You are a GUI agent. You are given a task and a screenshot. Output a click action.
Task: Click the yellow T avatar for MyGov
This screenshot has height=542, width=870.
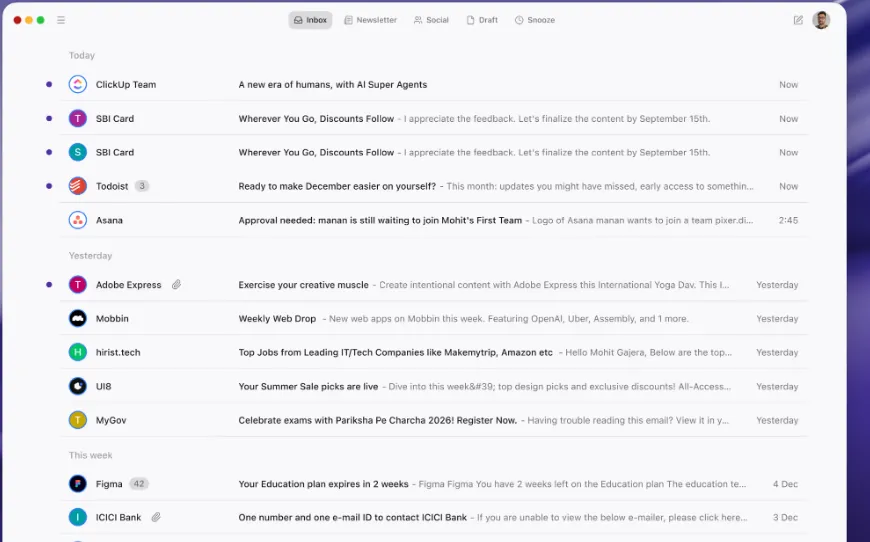tap(78, 420)
